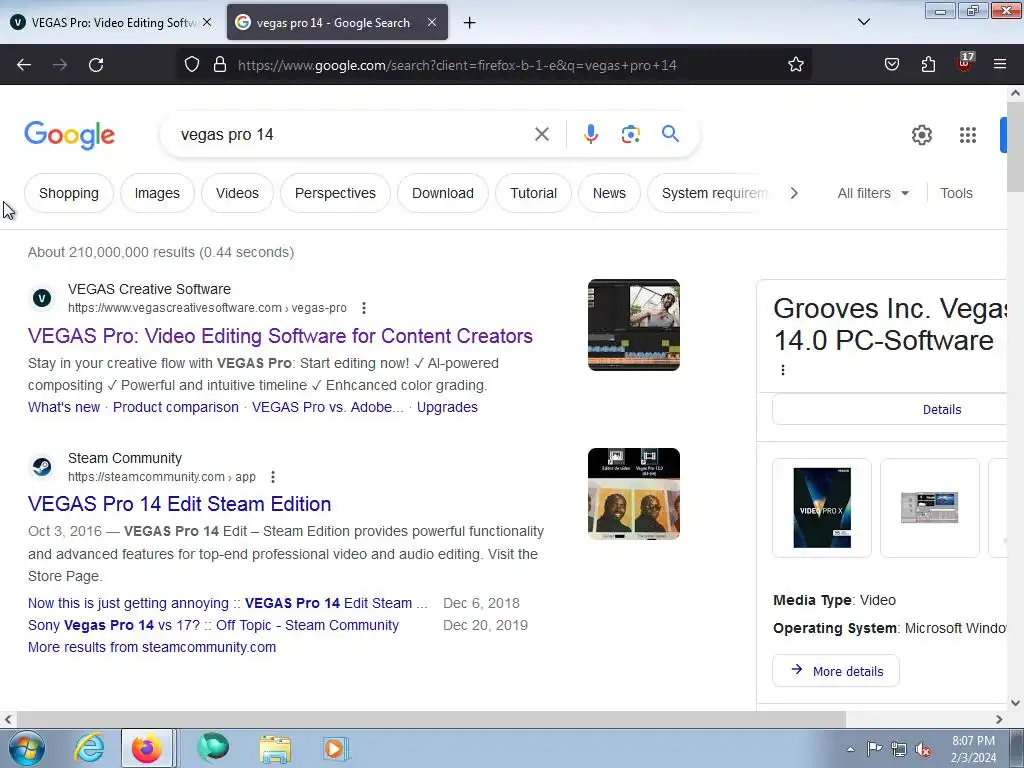Click the uBlock extension icon with badge 17
The height and width of the screenshot is (768, 1024).
point(965,63)
